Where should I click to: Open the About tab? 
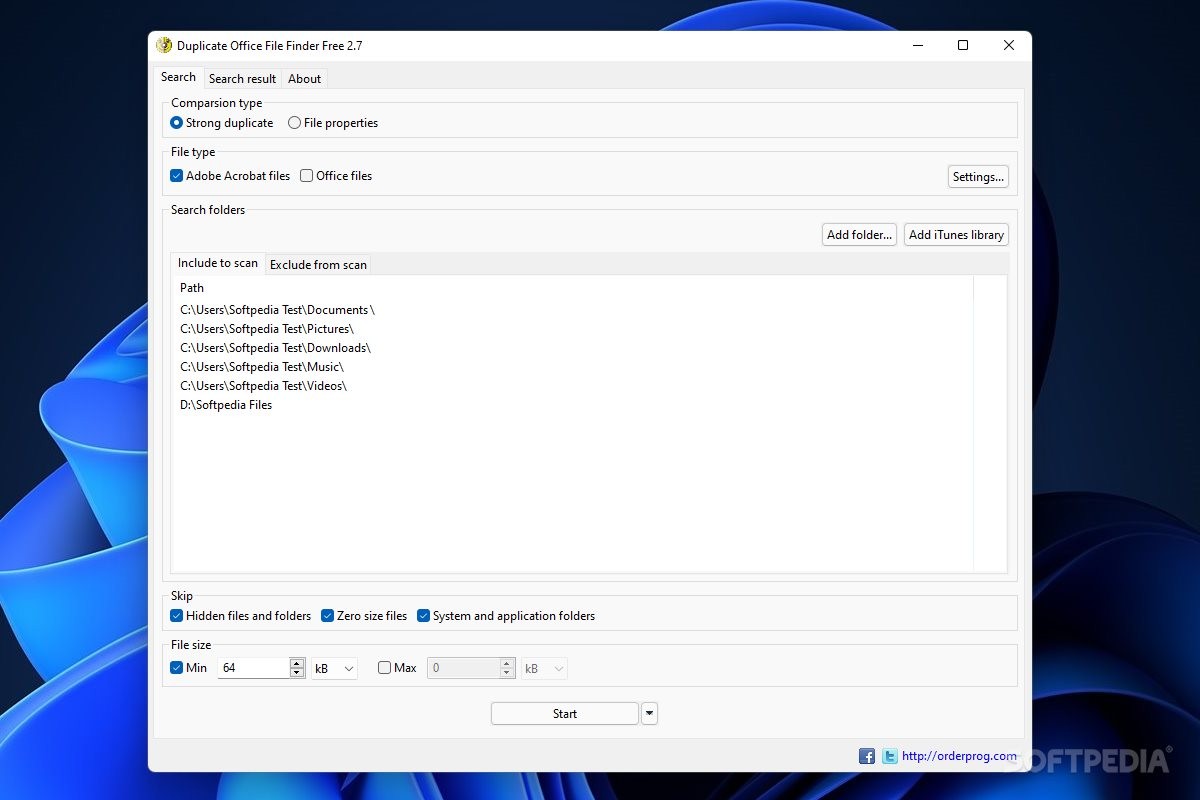304,79
